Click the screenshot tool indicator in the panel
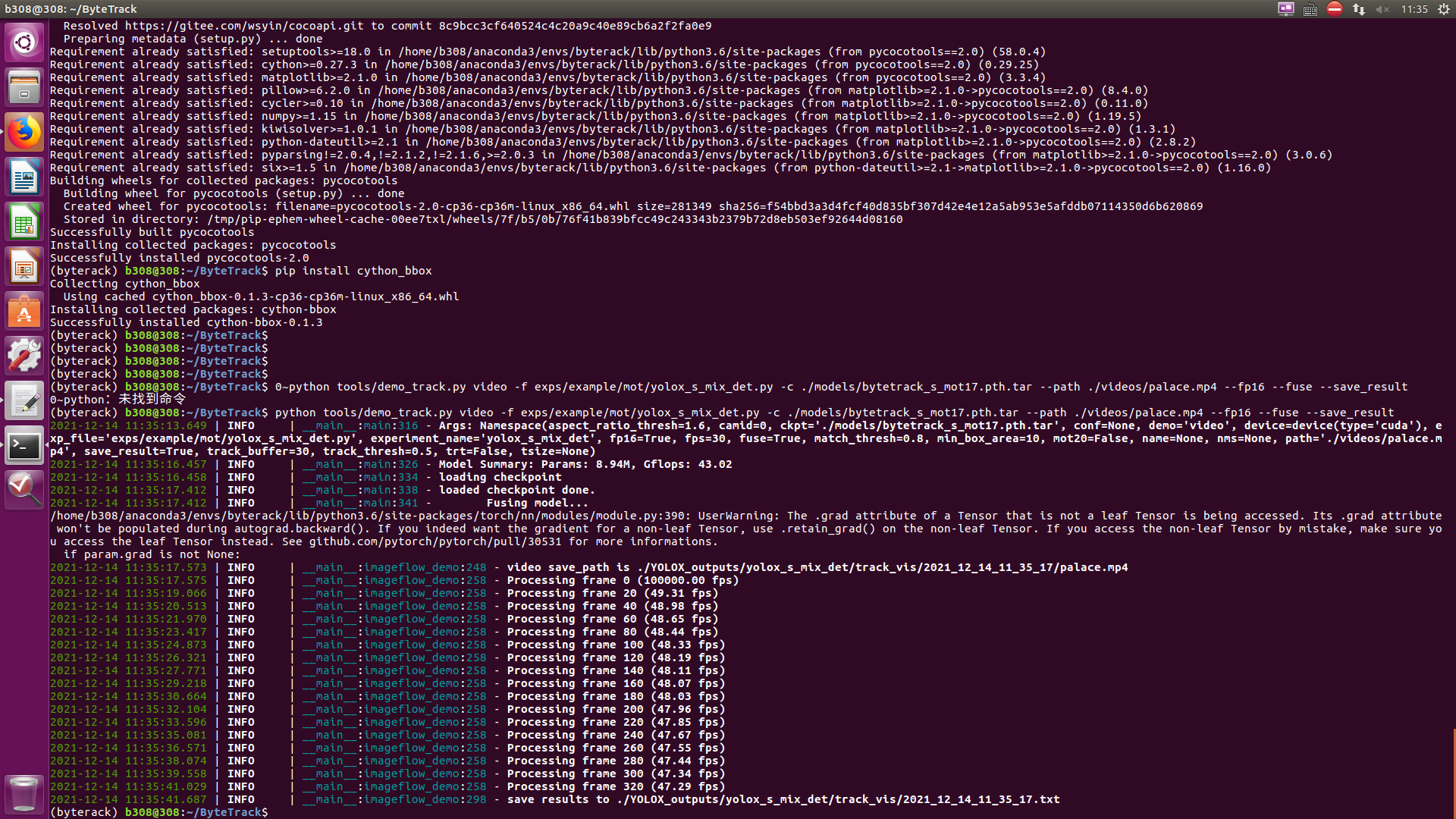 click(1286, 9)
